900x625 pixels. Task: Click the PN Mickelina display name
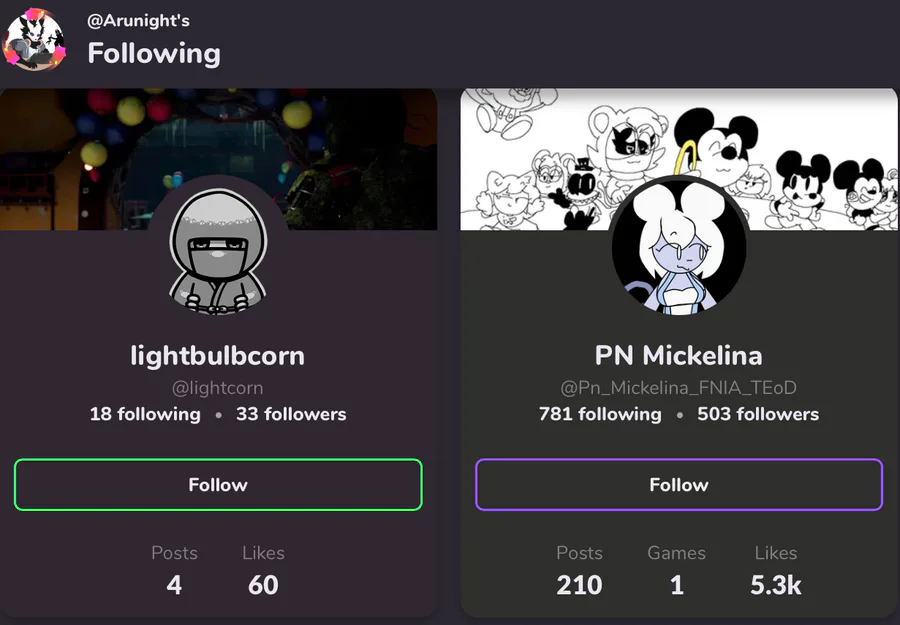point(679,355)
